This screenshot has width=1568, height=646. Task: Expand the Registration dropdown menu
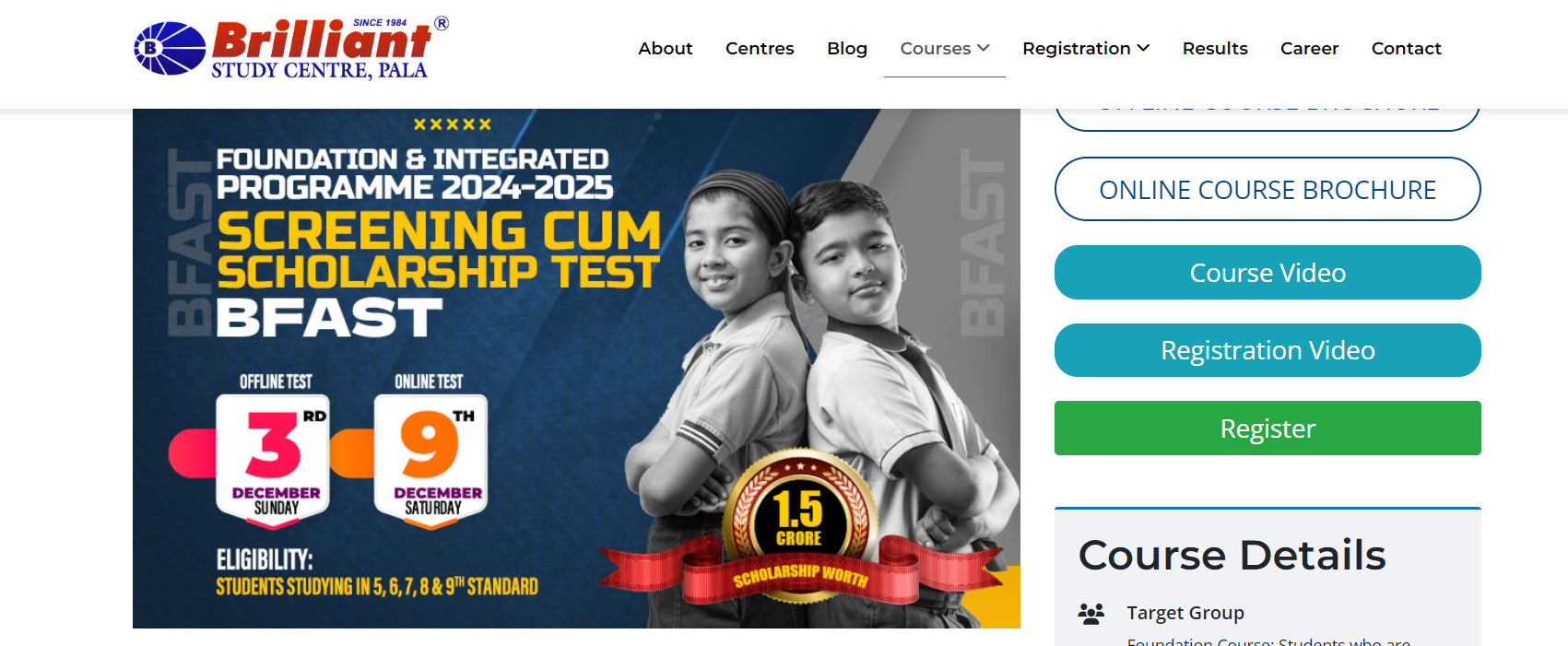(1086, 48)
